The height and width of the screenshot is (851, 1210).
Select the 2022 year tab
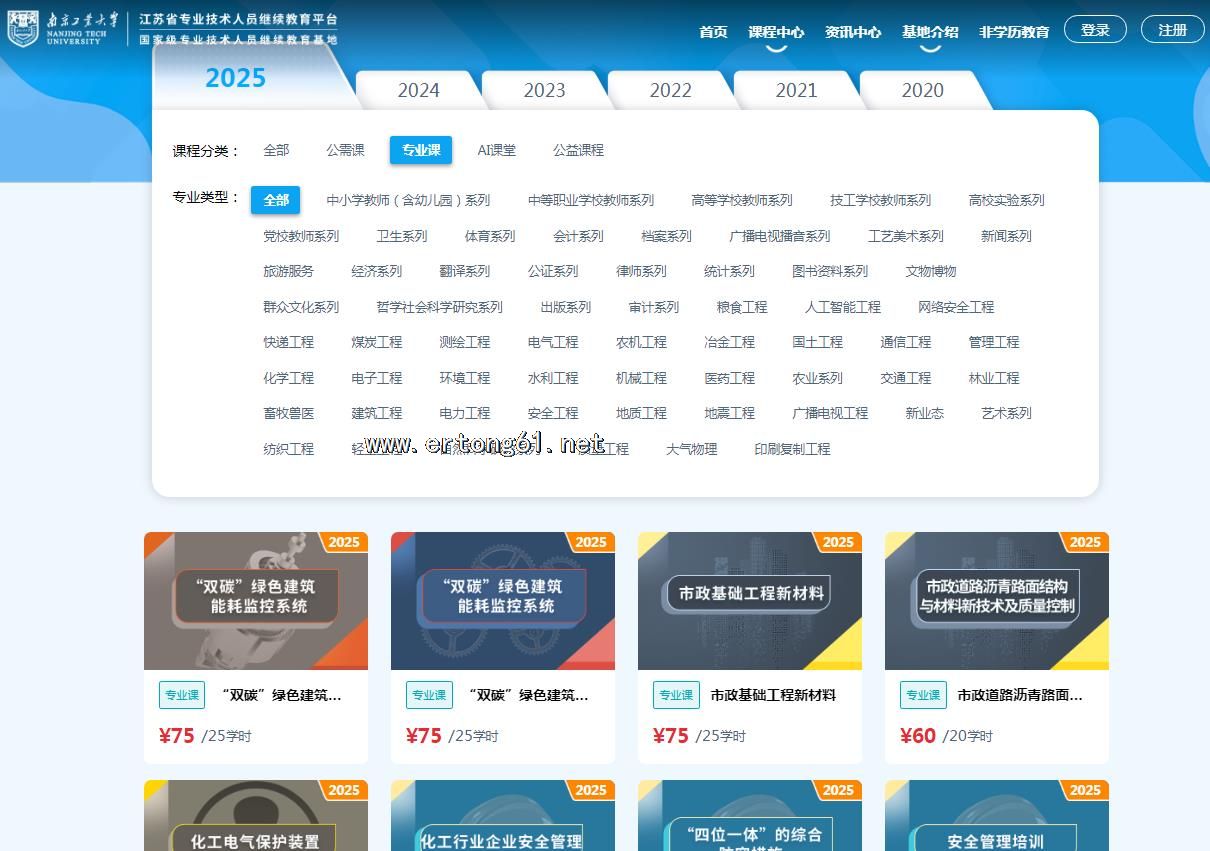[670, 90]
